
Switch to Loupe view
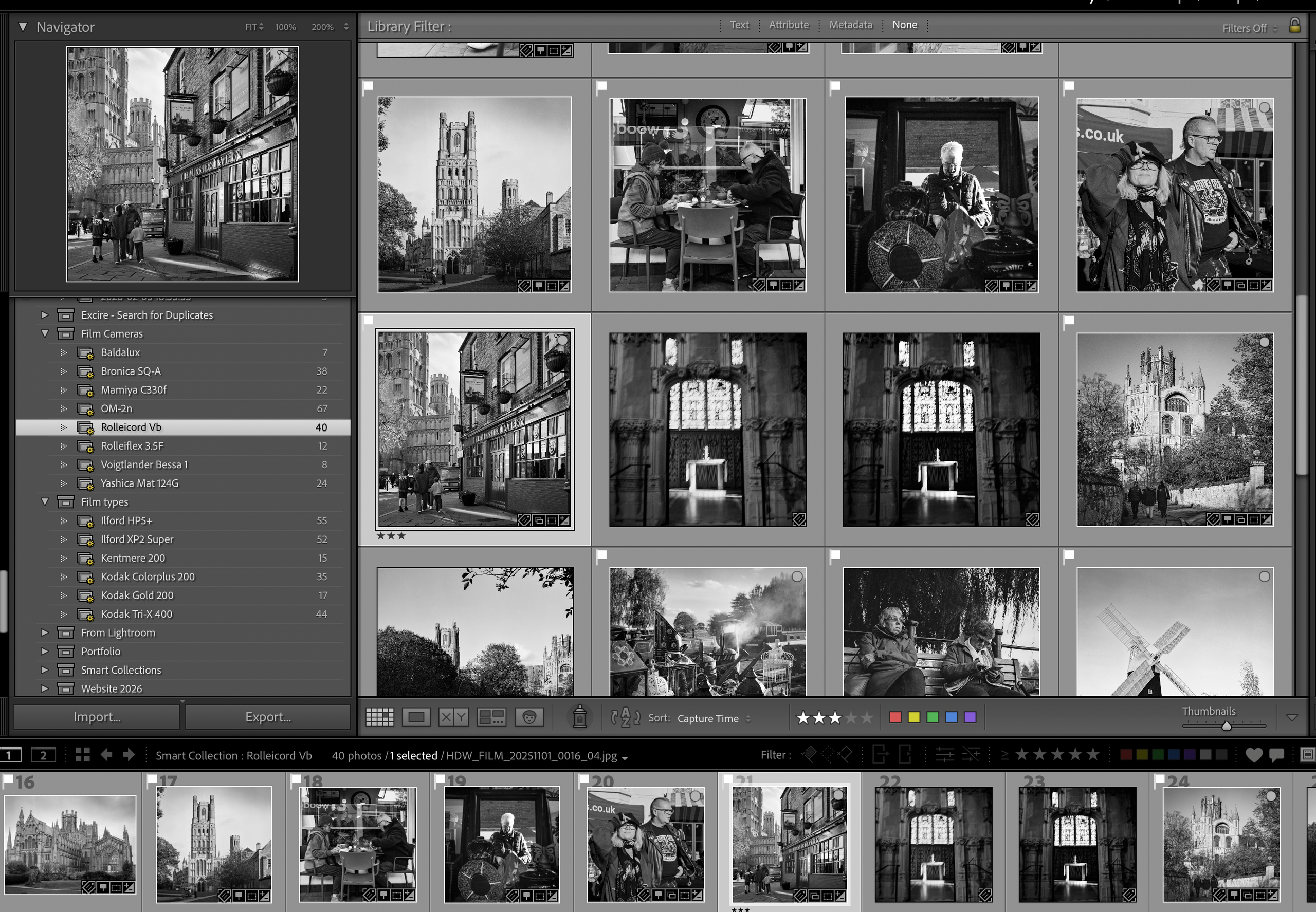(416, 717)
